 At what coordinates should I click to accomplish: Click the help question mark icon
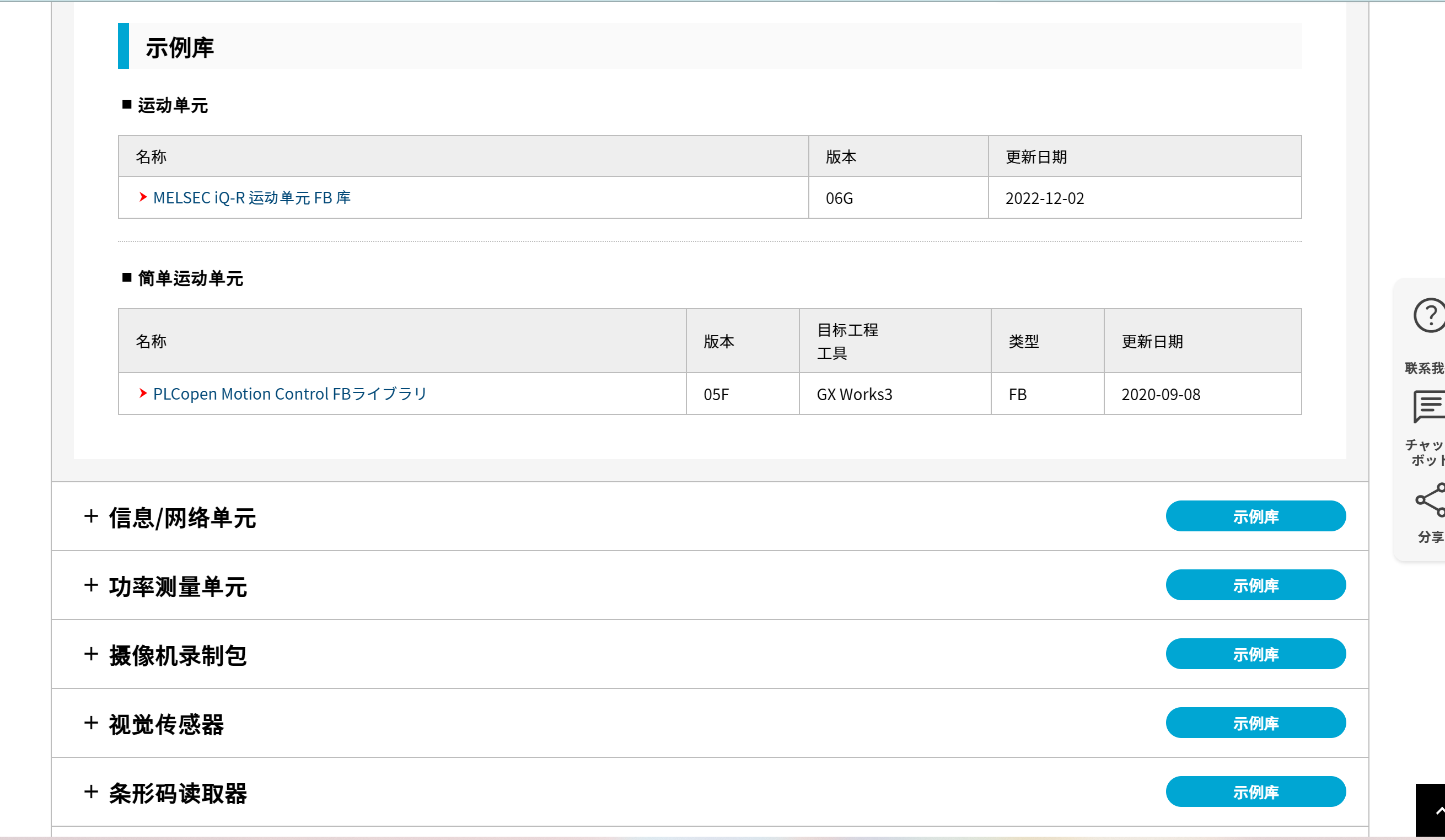pos(1430,315)
